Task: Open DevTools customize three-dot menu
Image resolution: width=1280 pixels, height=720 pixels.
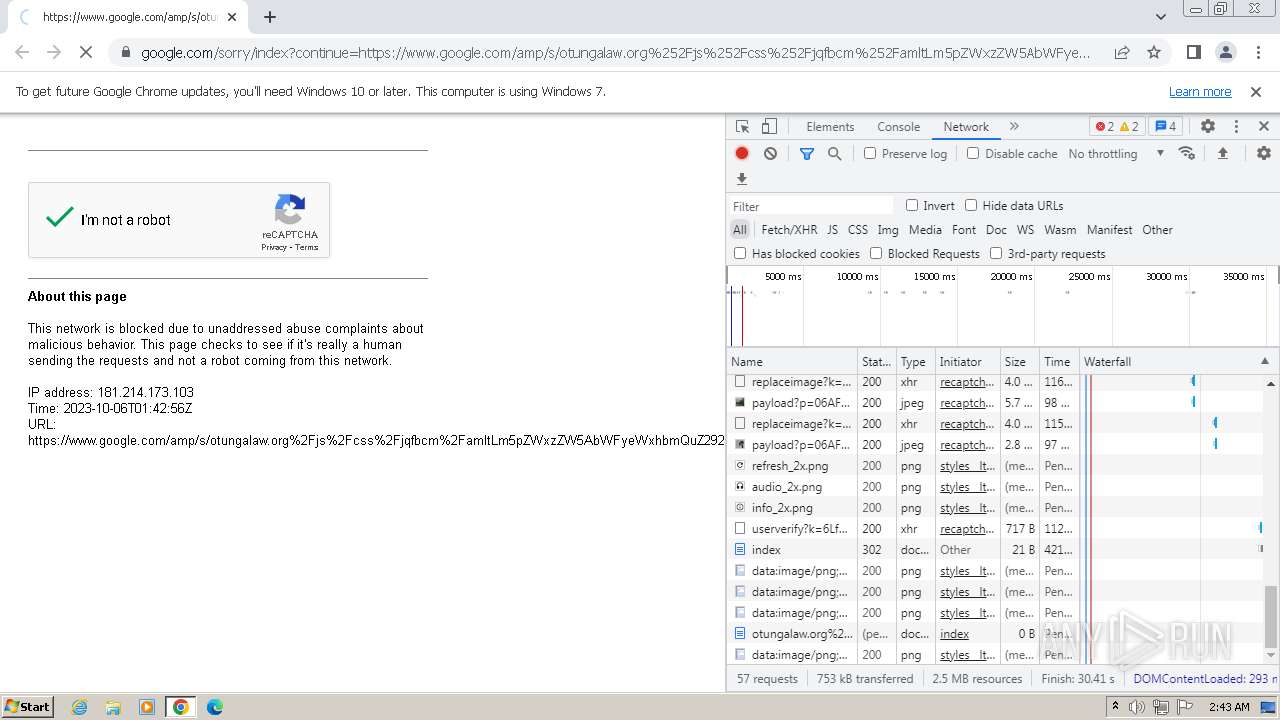Action: (x=1236, y=127)
